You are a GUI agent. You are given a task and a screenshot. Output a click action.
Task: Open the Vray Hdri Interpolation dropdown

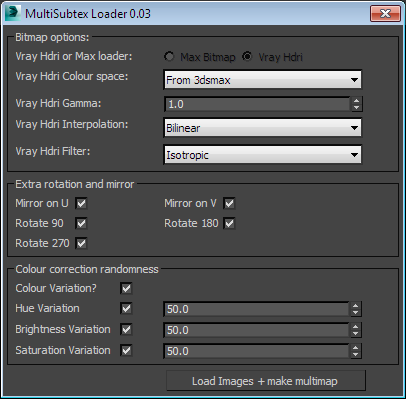point(263,128)
